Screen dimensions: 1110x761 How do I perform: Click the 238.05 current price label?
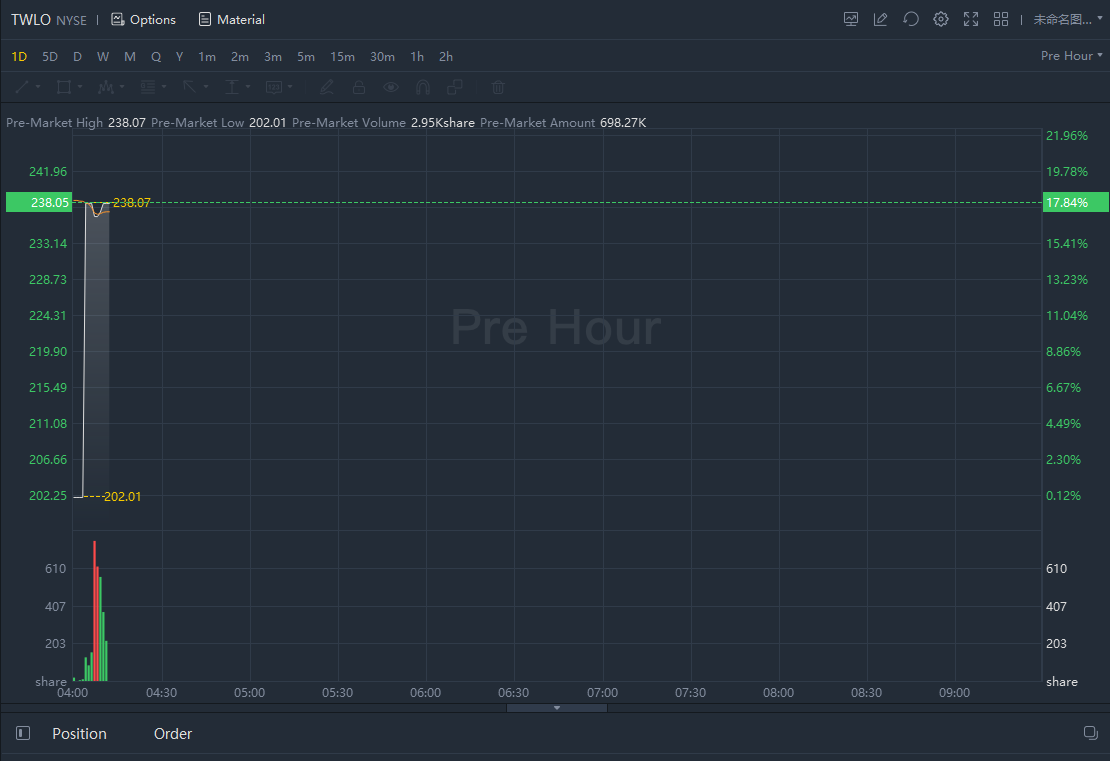[x=39, y=202]
